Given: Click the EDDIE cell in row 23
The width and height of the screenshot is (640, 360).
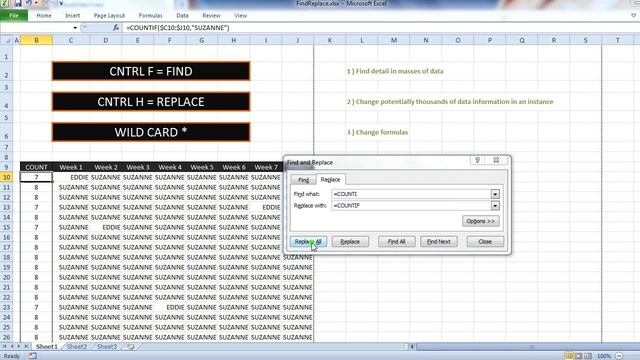Looking at the screenshot, I should tap(170, 307).
